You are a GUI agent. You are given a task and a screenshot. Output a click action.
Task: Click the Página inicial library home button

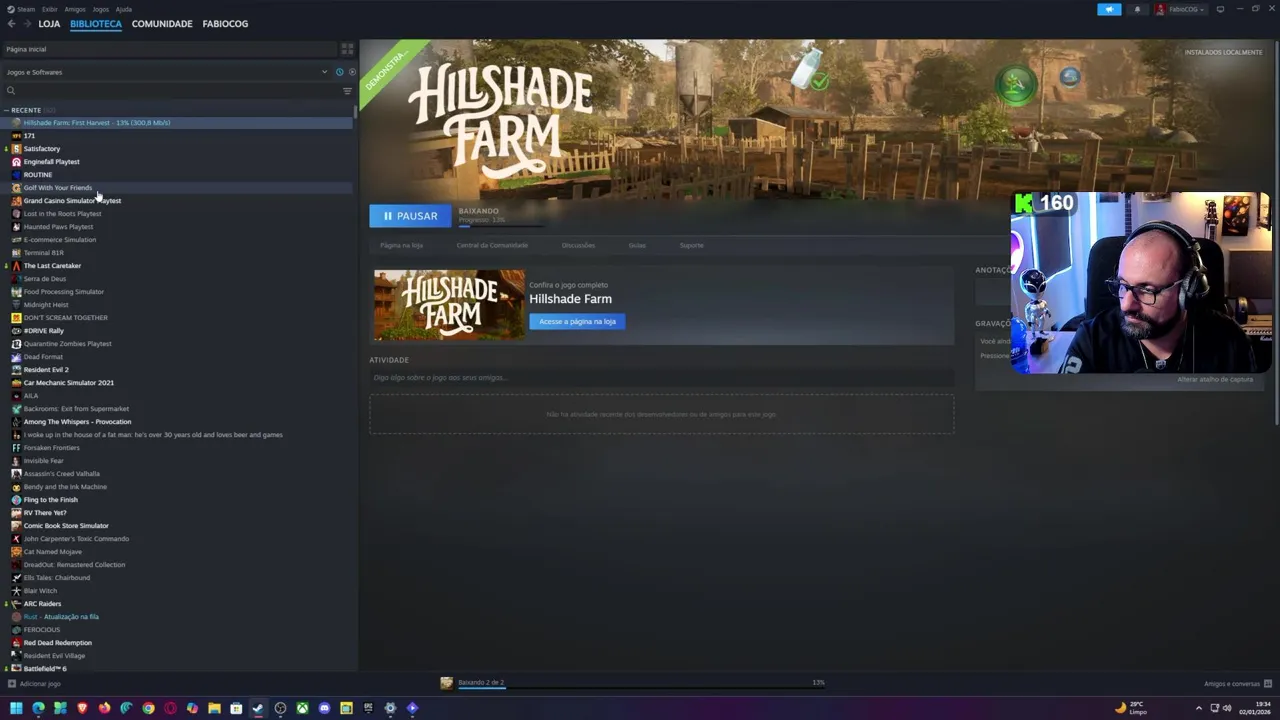(168, 49)
